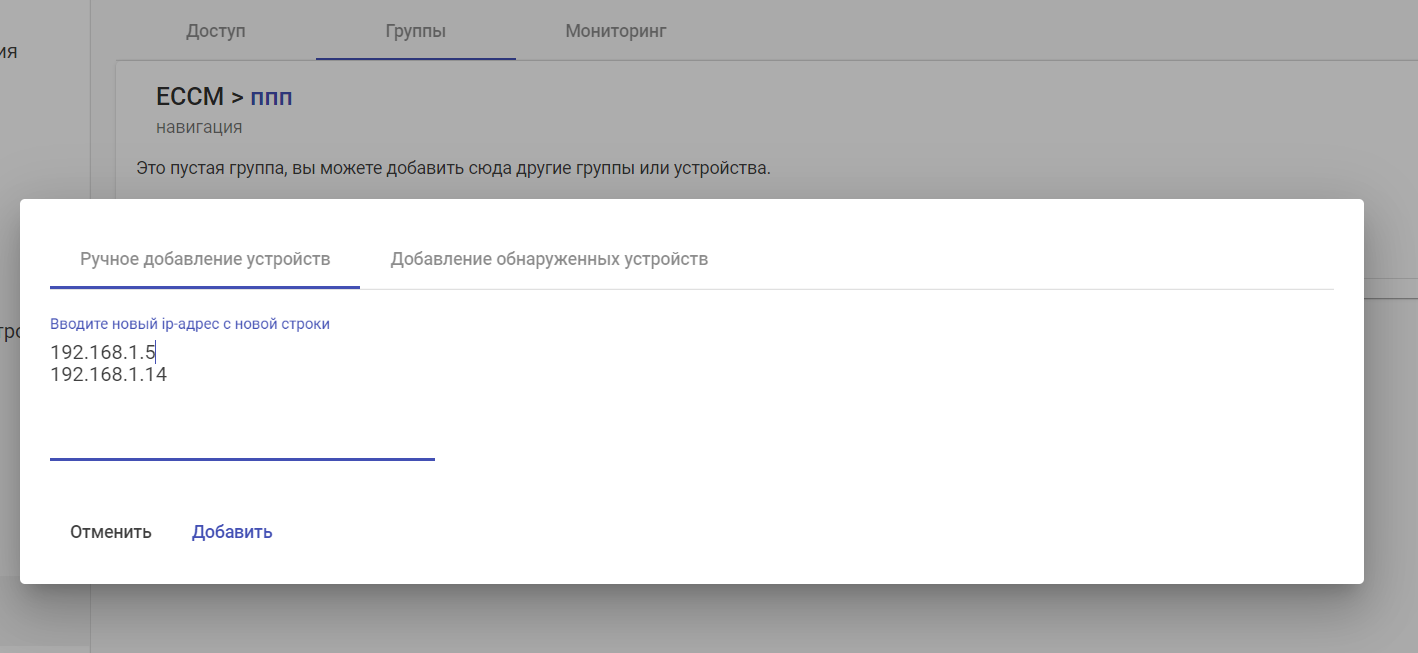Click the empty group message text
The image size is (1418, 653).
(x=453, y=167)
